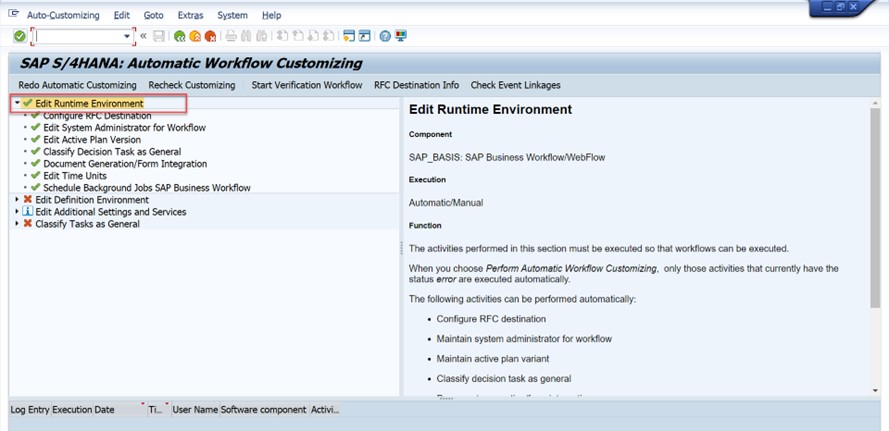Image resolution: width=889 pixels, height=431 pixels.
Task: Click the documentation pane vertical scrollbar thumb
Action: [875, 208]
